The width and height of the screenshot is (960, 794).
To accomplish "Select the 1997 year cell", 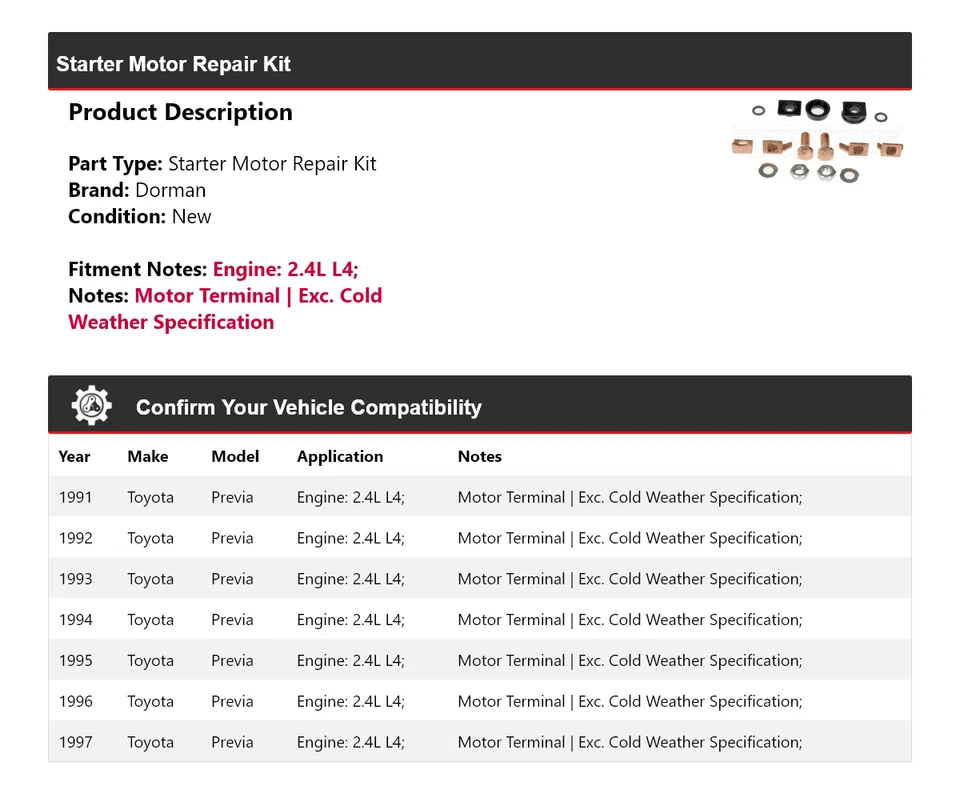I will point(75,742).
